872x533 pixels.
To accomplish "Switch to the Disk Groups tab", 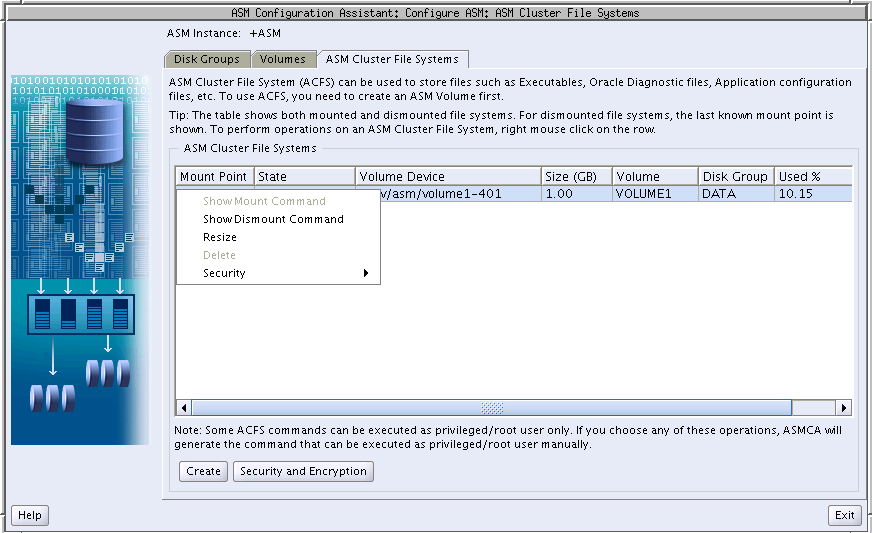I will (x=207, y=59).
